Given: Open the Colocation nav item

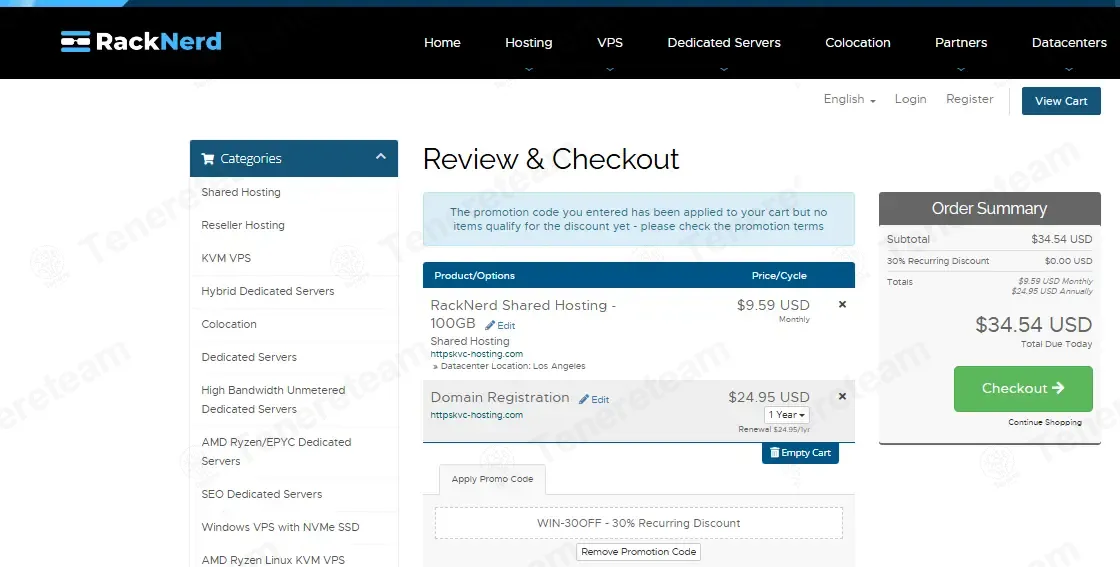Looking at the screenshot, I should (x=858, y=43).
